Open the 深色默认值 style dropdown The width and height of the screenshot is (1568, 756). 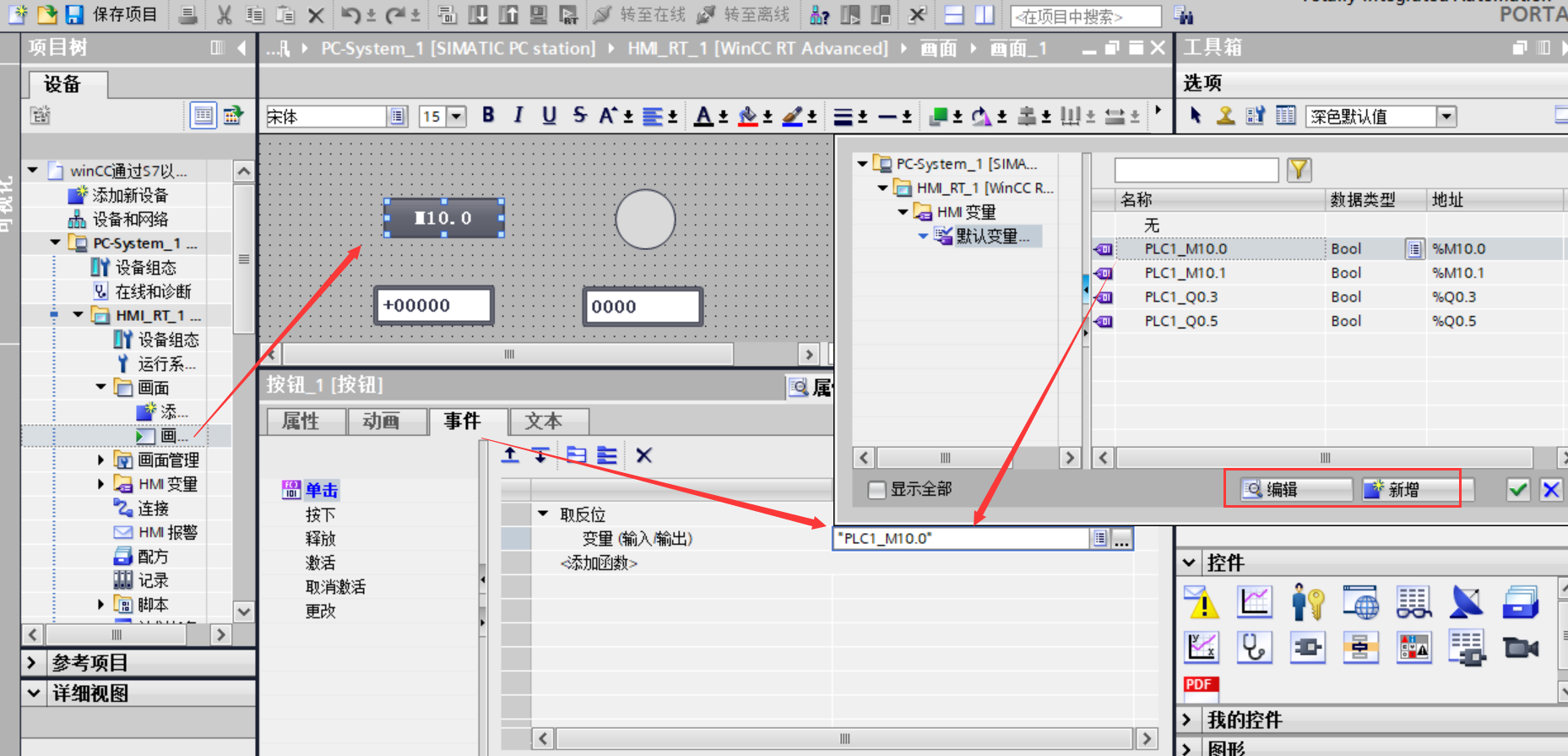(1446, 117)
